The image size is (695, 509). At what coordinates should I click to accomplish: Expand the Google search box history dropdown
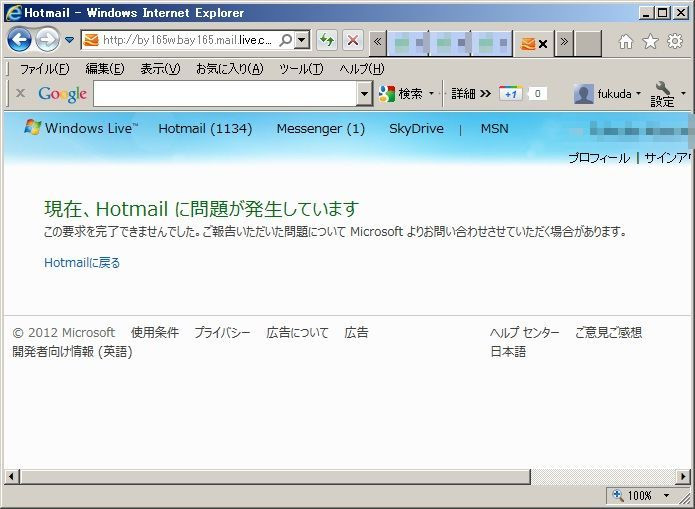364,94
